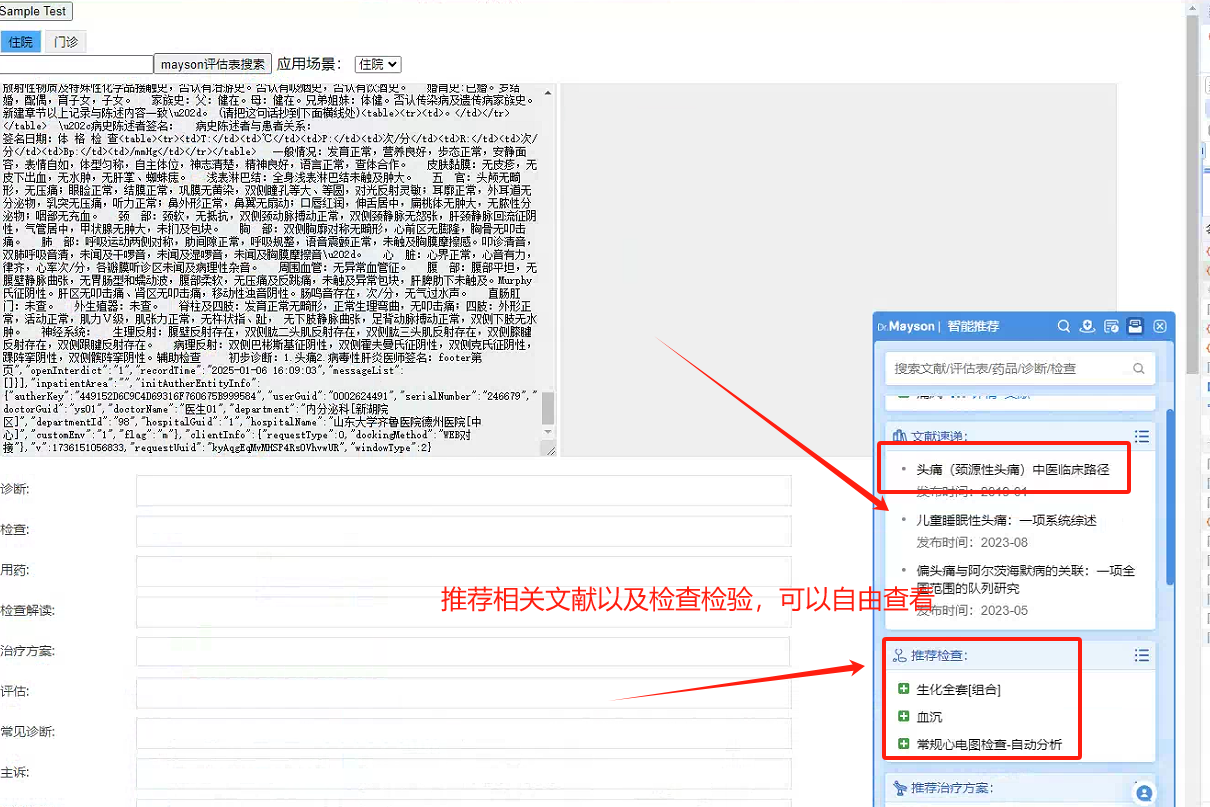The height and width of the screenshot is (807, 1210).
Task: Add 常规心电图检查-自动分析 via green plus icon
Action: (x=904, y=745)
